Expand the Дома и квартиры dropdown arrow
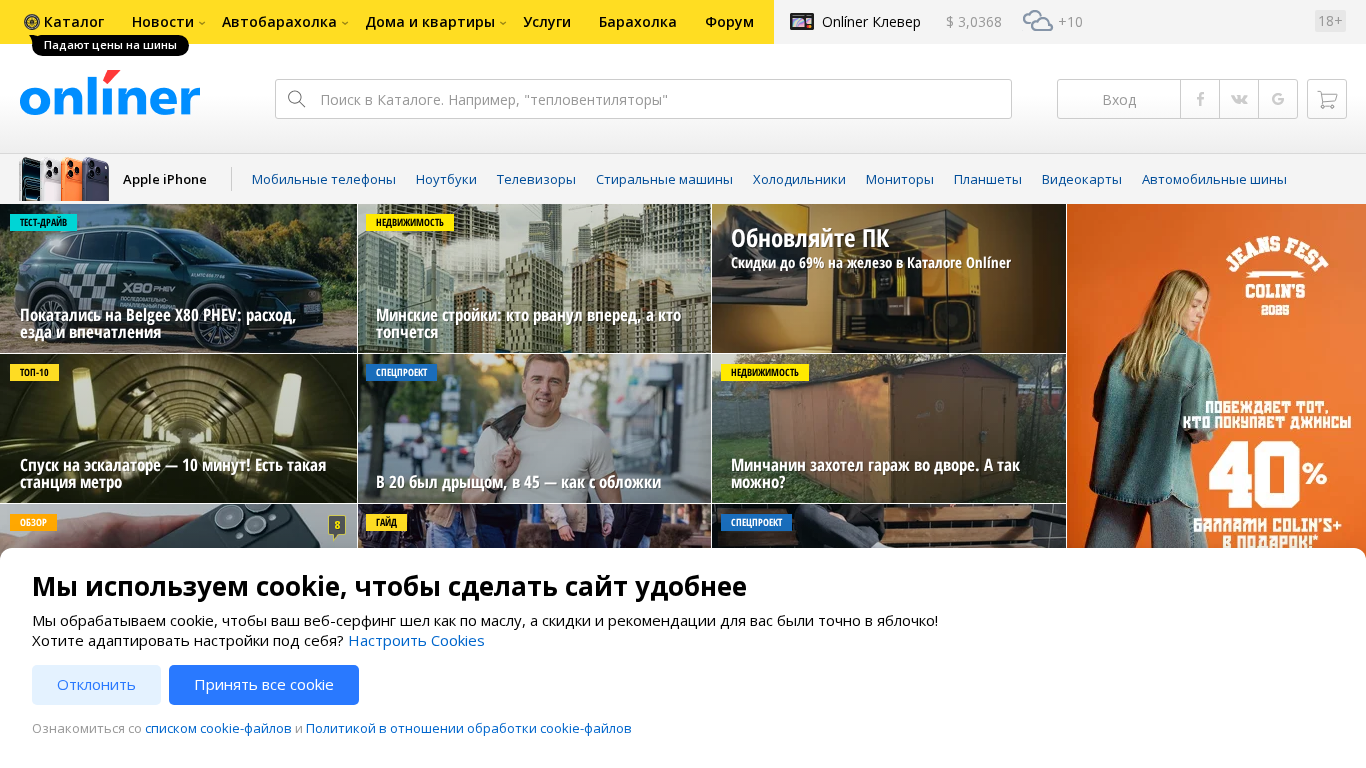This screenshot has width=1366, height=768. (503, 23)
